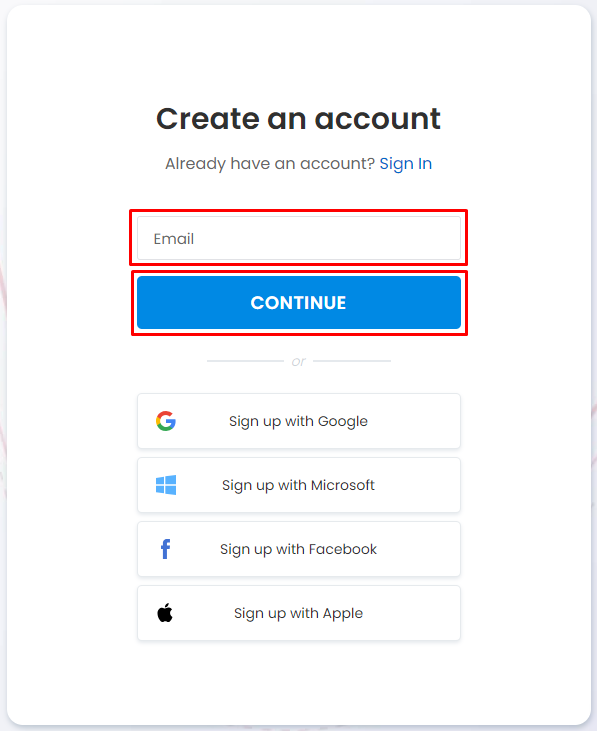
Task: Click the Facebook f logo icon
Action: [165, 549]
